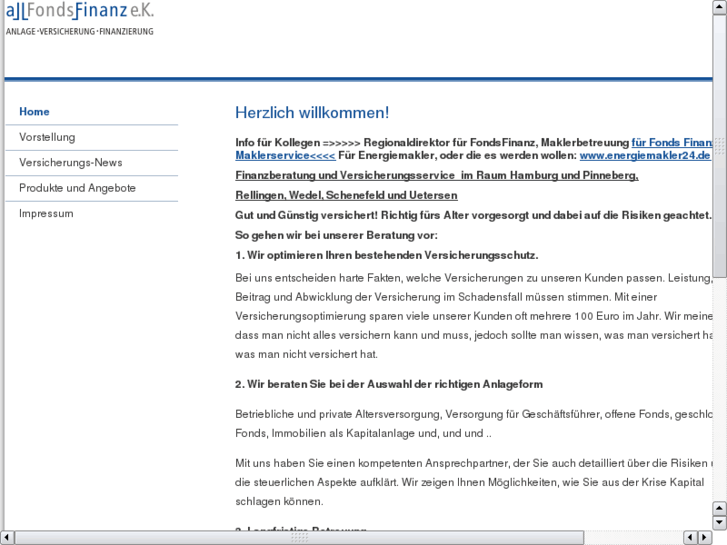
Task: Visit www.energiemakler24.de link
Action: [645, 155]
